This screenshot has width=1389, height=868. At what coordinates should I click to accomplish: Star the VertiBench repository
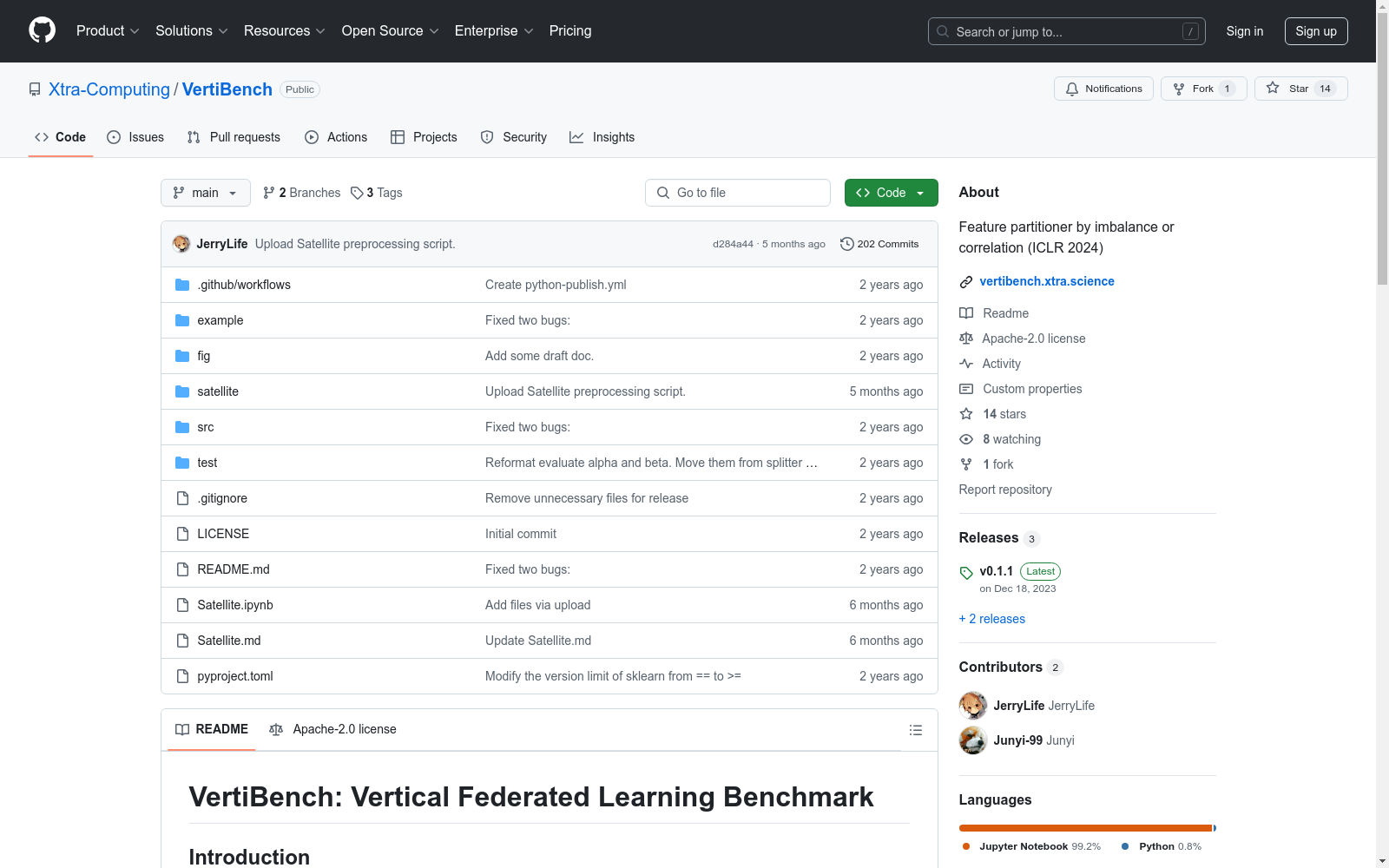coord(1301,89)
